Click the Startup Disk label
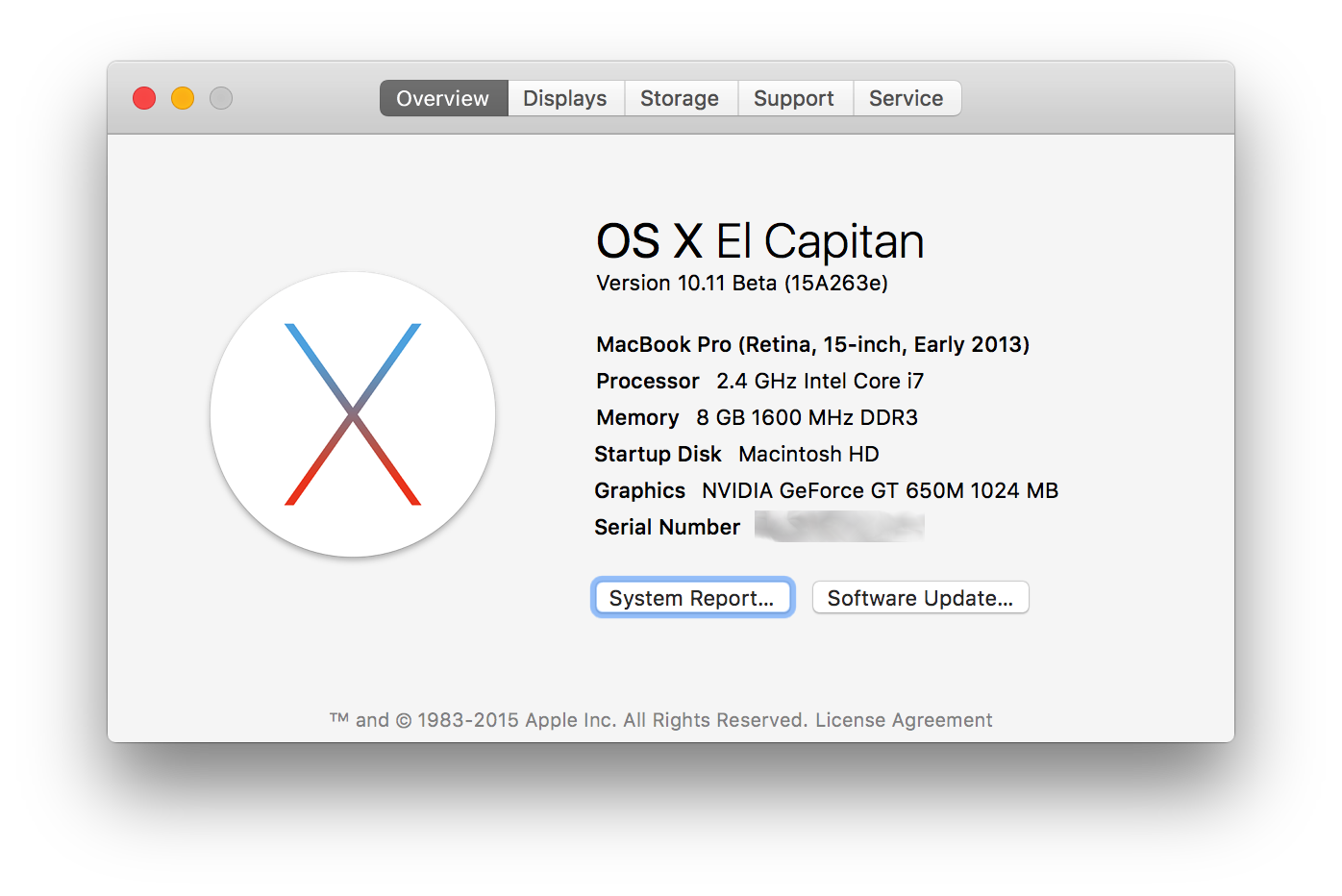 (658, 454)
